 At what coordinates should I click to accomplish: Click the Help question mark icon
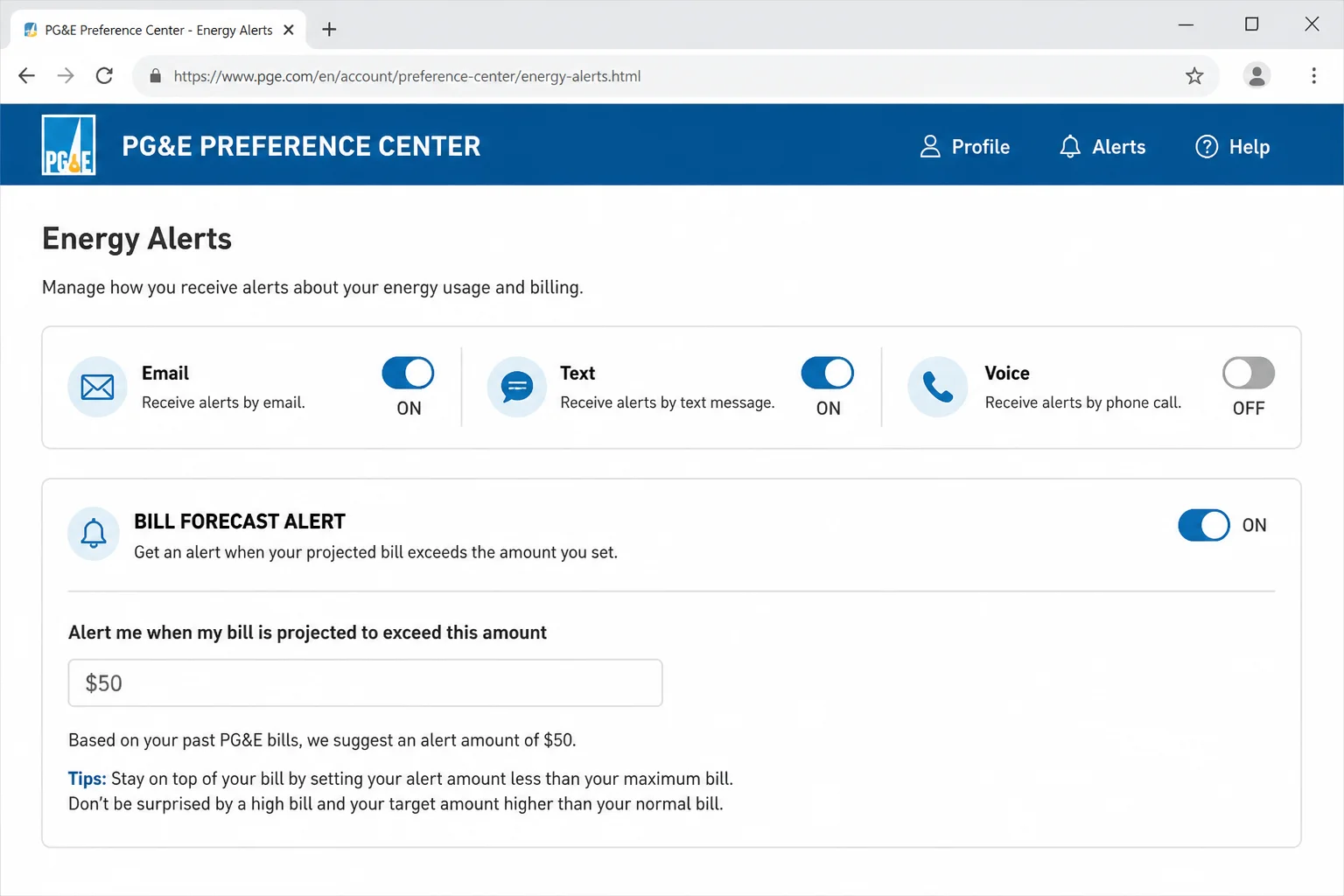coord(1207,146)
